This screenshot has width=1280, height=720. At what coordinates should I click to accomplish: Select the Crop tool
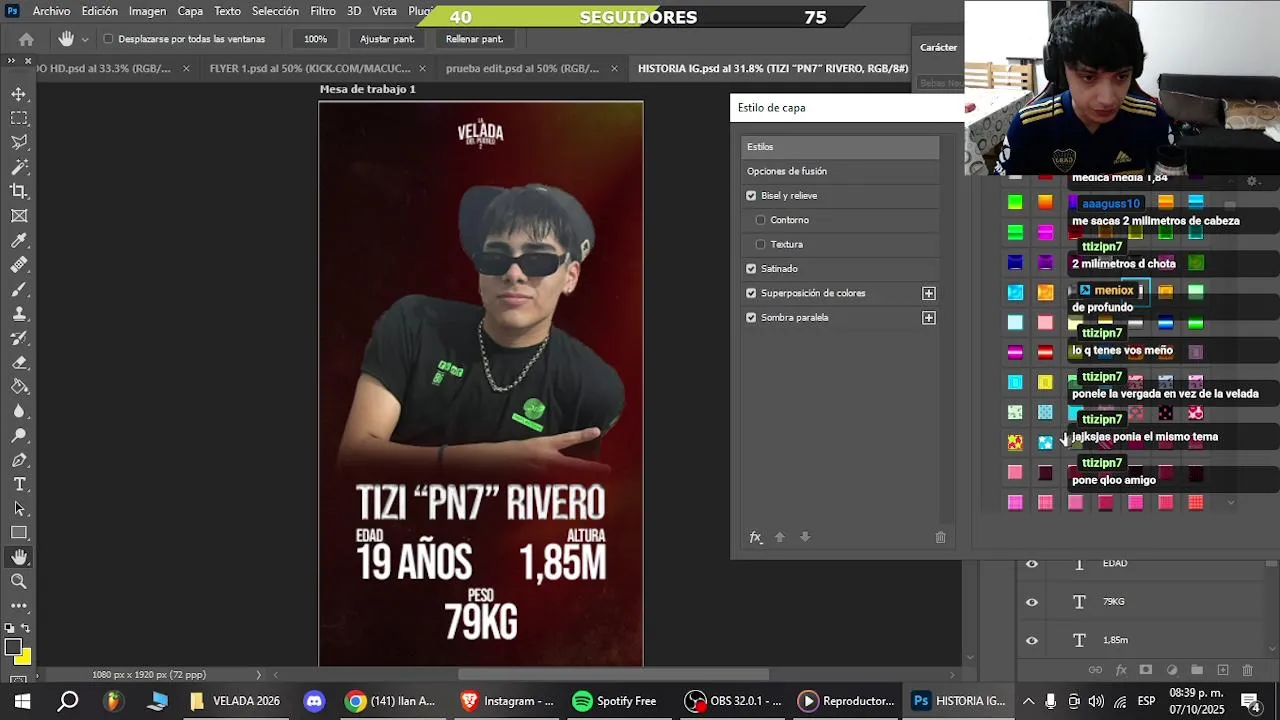(x=19, y=191)
